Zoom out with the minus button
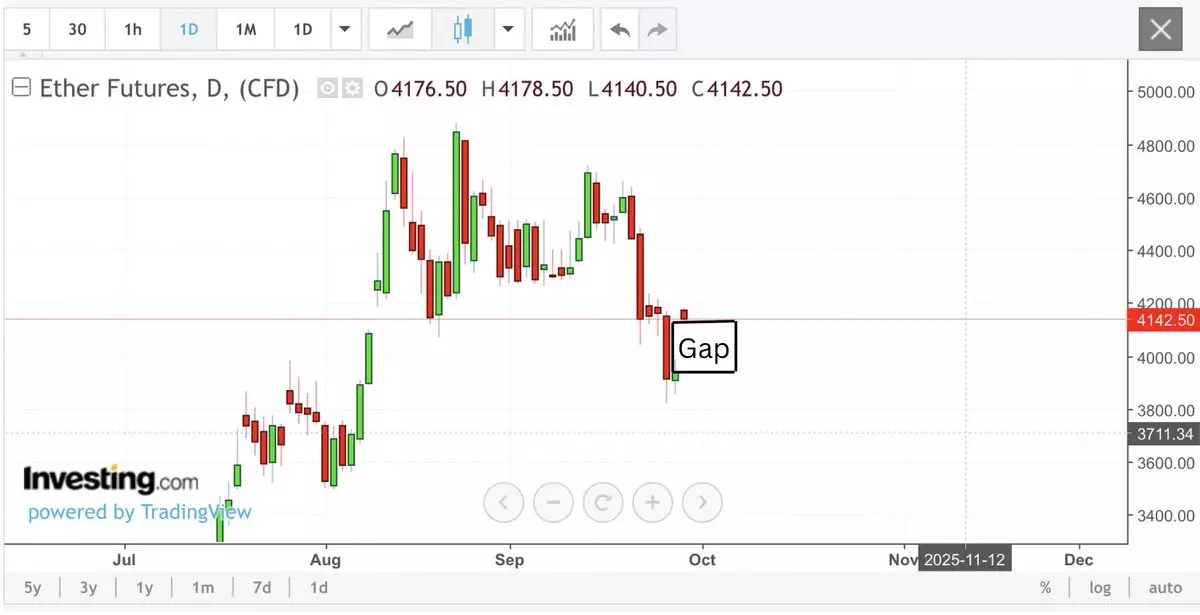The width and height of the screenshot is (1200, 615). (x=553, y=502)
